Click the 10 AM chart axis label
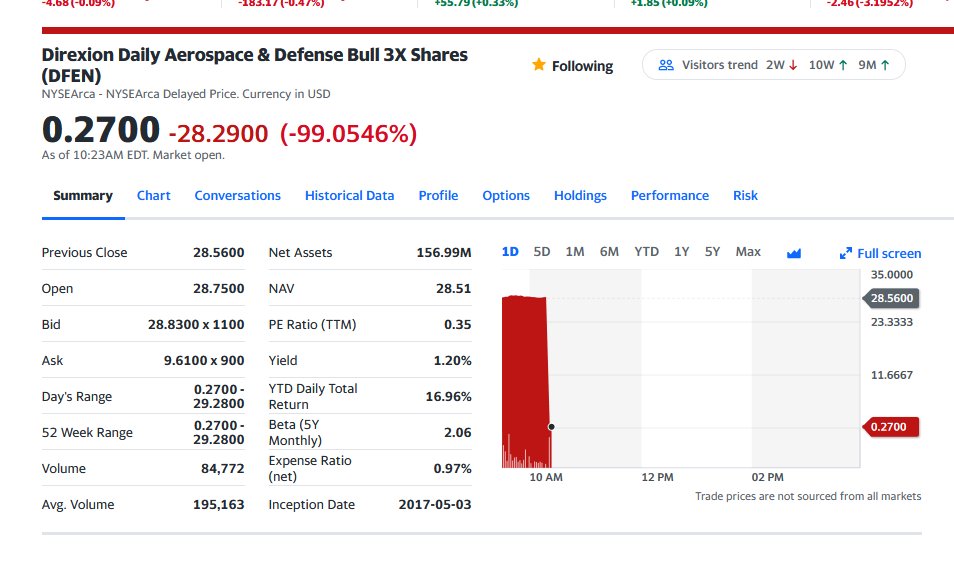Image resolution: width=954 pixels, height=576 pixels. click(x=546, y=477)
